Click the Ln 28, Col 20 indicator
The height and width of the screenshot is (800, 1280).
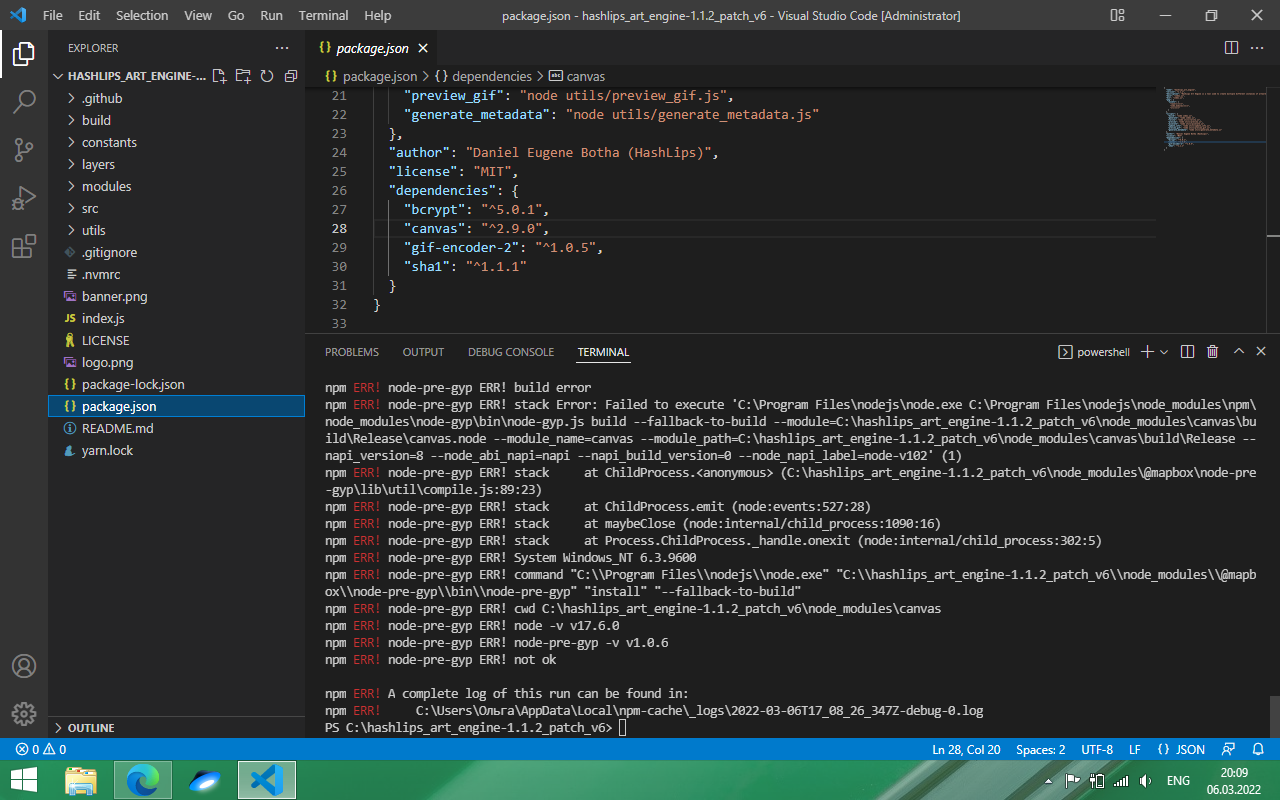pyautogui.click(x=966, y=749)
